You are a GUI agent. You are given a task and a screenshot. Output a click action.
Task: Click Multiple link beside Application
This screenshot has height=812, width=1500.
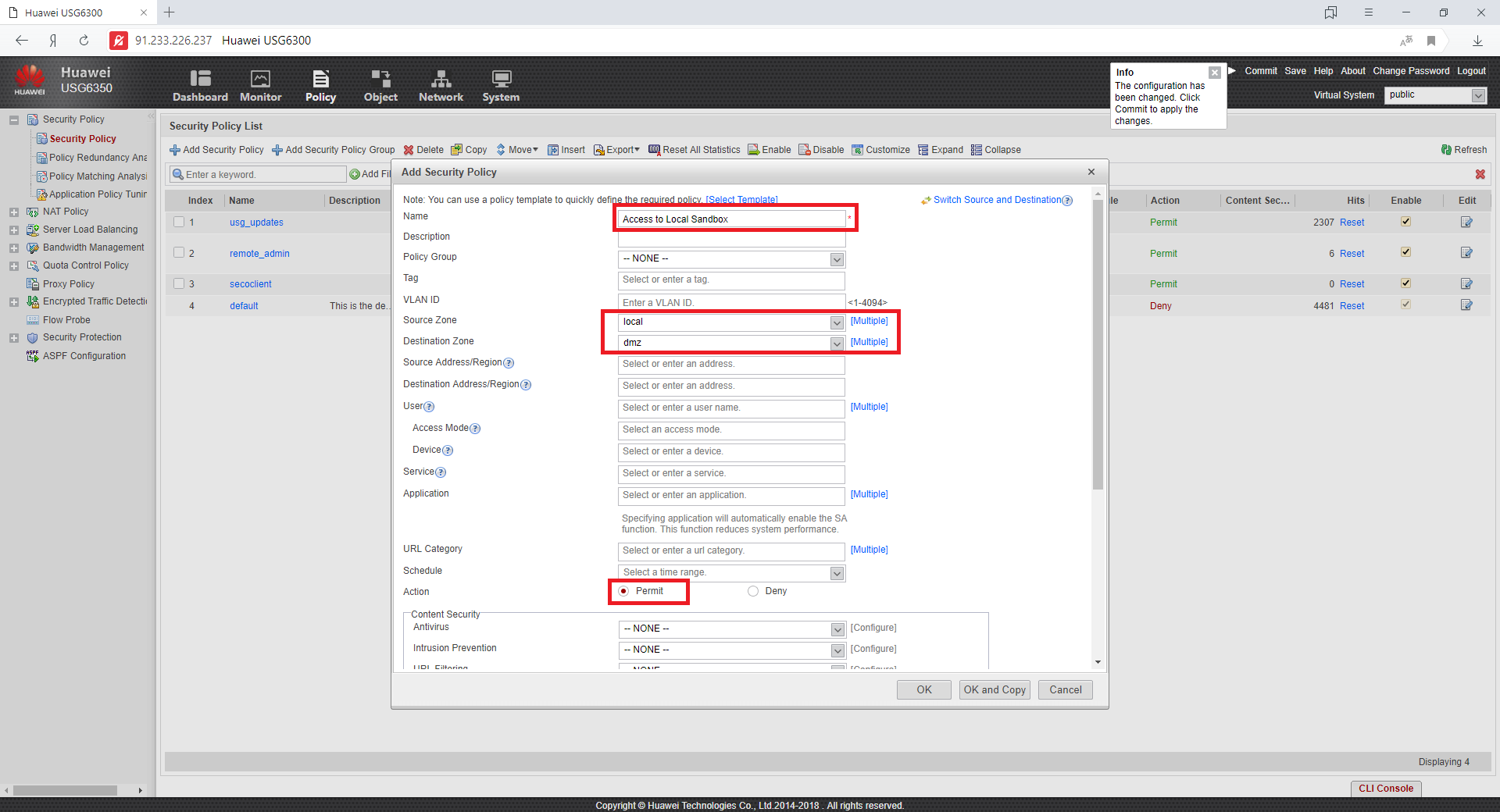pos(869,494)
